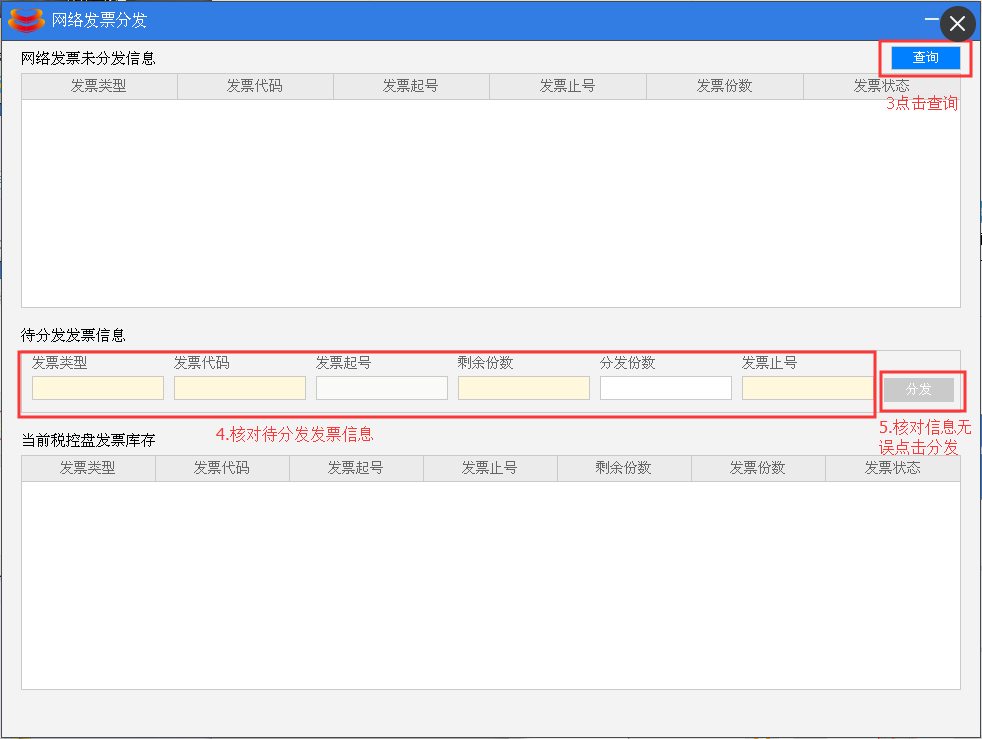The image size is (982, 739).
Task: Click the 当前税控盘发票库存 label
Action: pos(88,440)
